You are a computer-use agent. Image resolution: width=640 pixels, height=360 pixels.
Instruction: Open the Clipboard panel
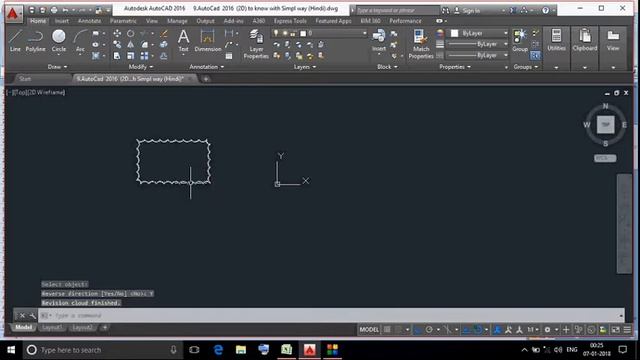pos(585,40)
